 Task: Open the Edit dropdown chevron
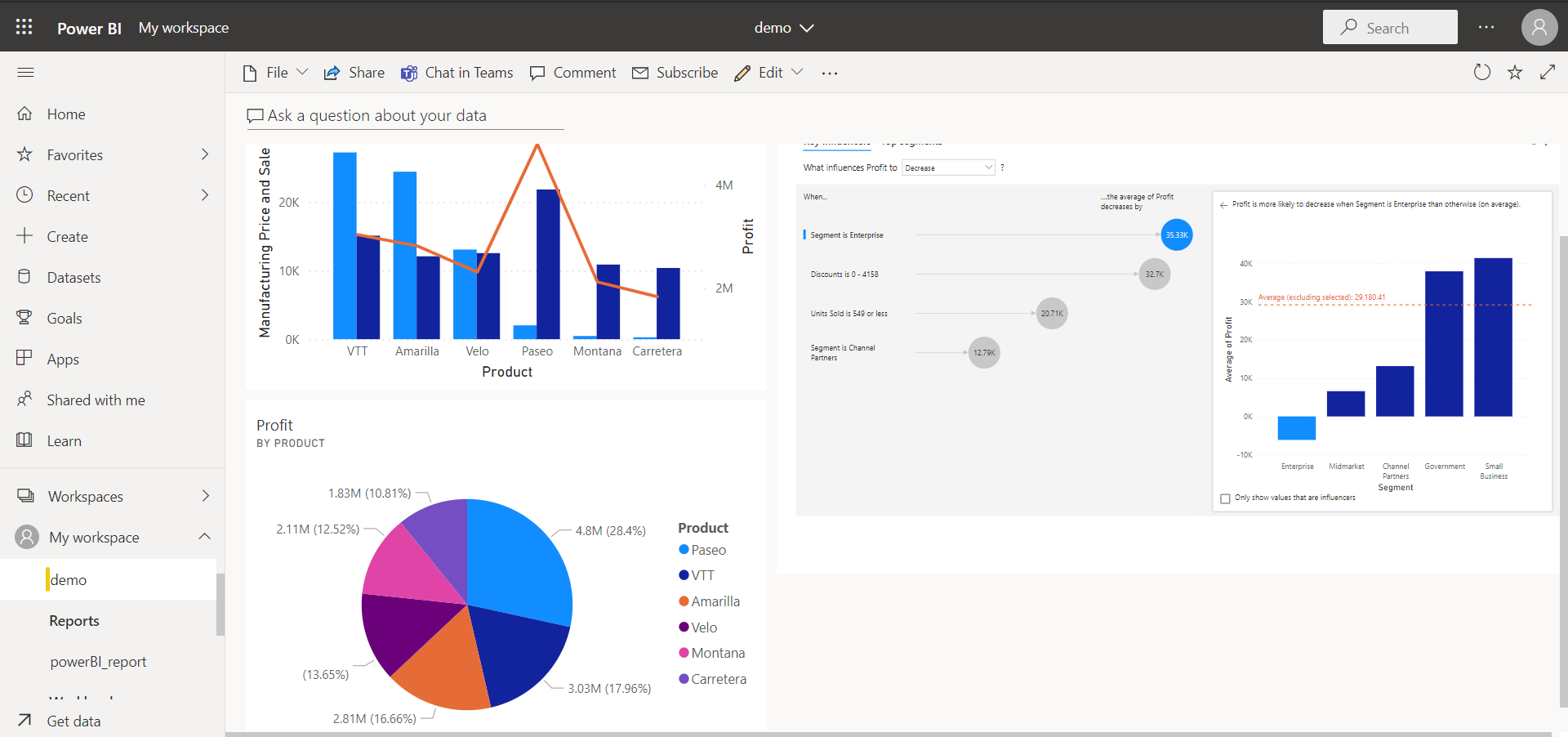pyautogui.click(x=797, y=72)
